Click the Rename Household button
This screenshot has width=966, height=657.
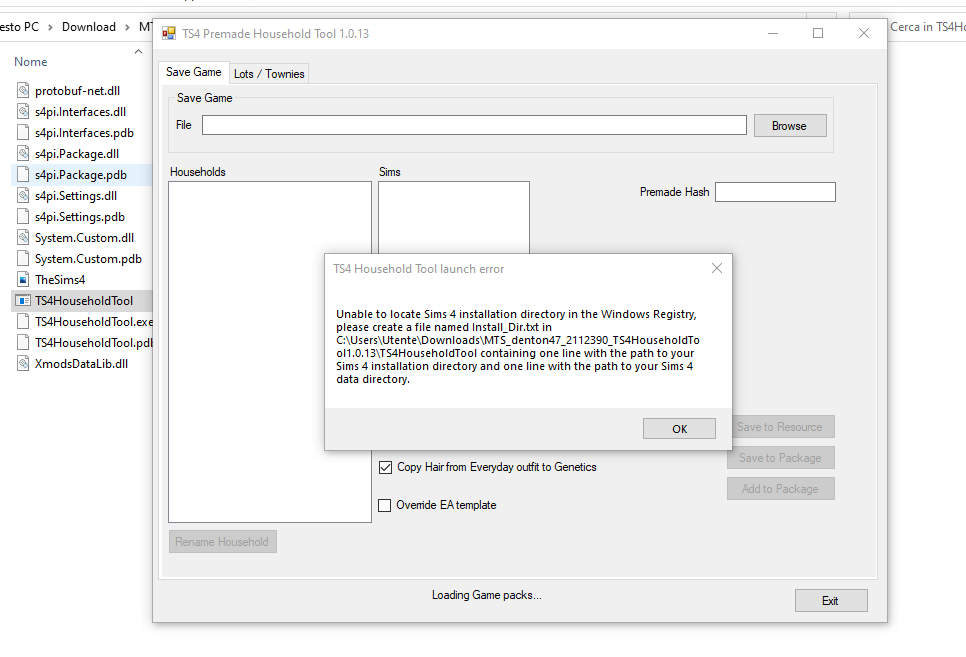pyautogui.click(x=222, y=542)
